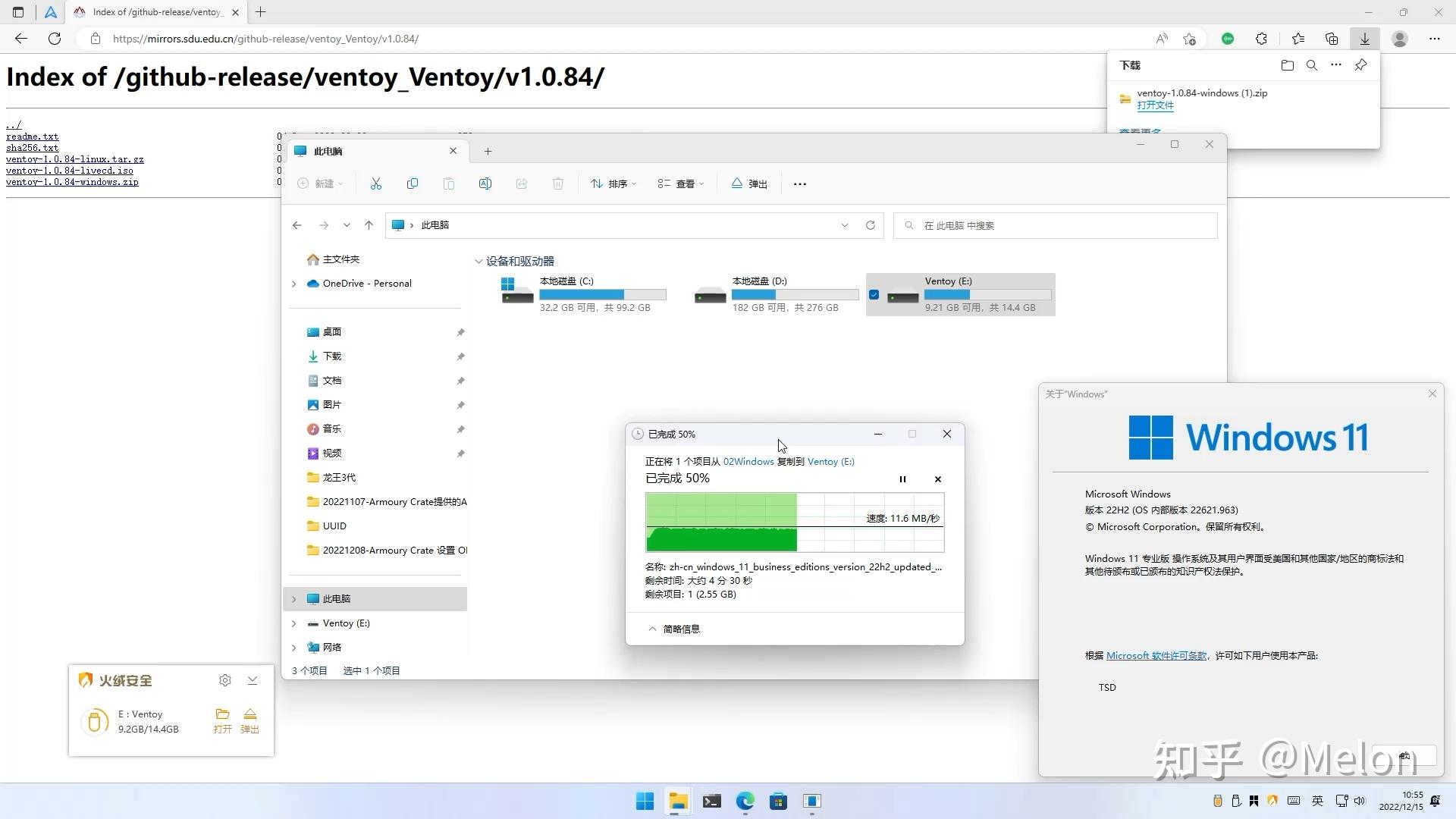This screenshot has height=819, width=1456.
Task: Click the Copy icon in File Explorer toolbar
Action: click(413, 184)
